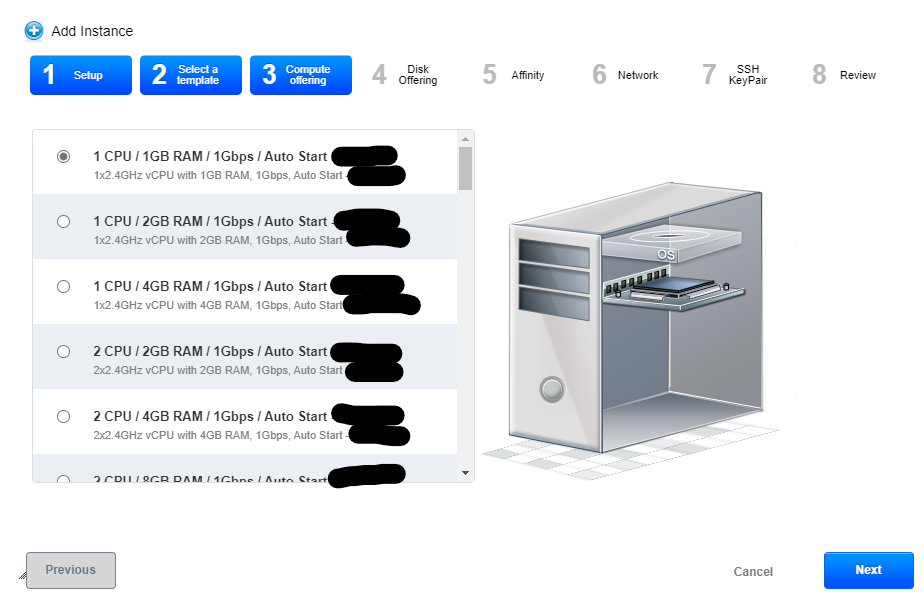Click the Add Instance plus icon
The height and width of the screenshot is (599, 924).
coord(33,30)
